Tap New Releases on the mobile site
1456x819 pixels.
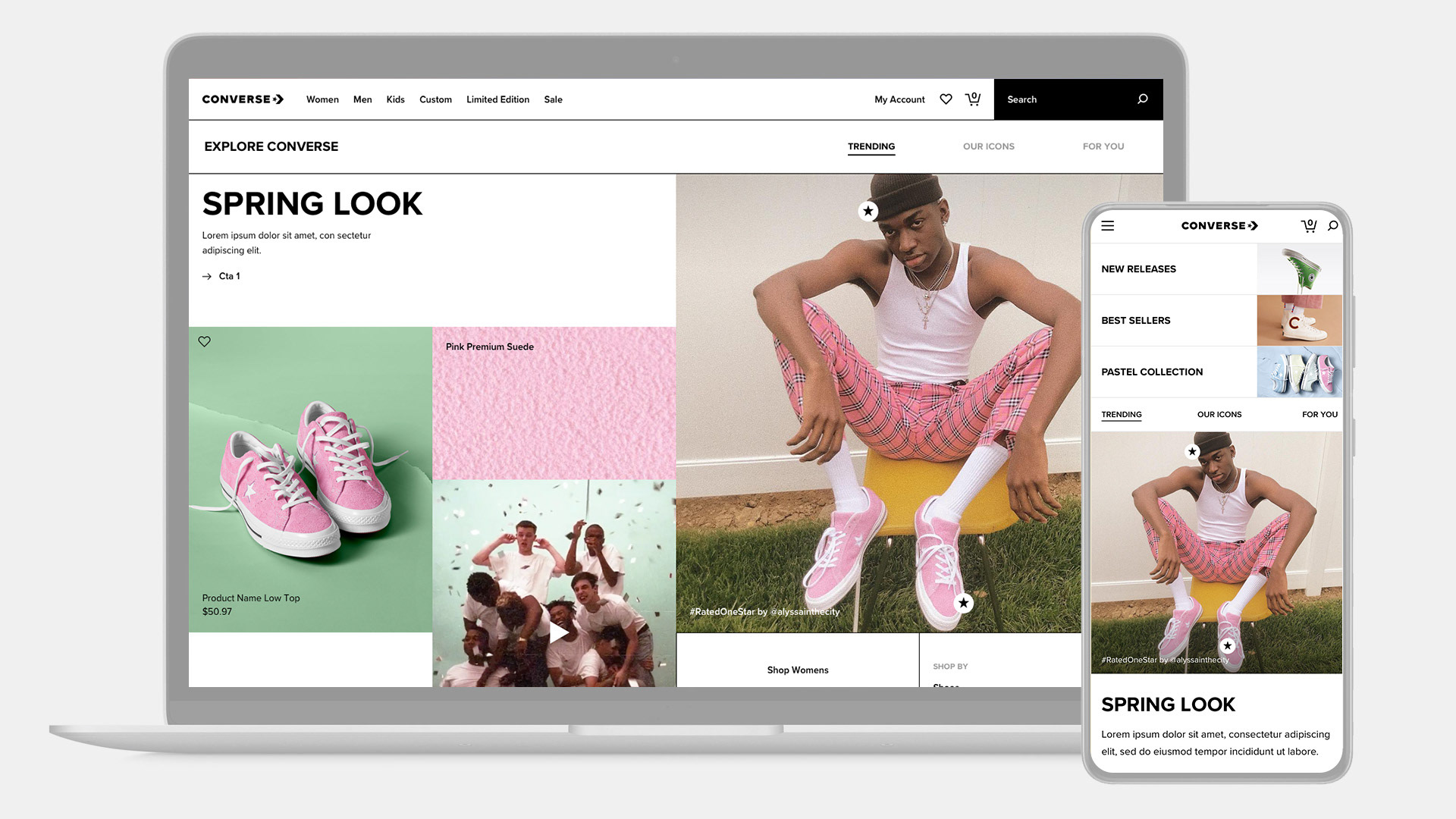coord(1138,269)
